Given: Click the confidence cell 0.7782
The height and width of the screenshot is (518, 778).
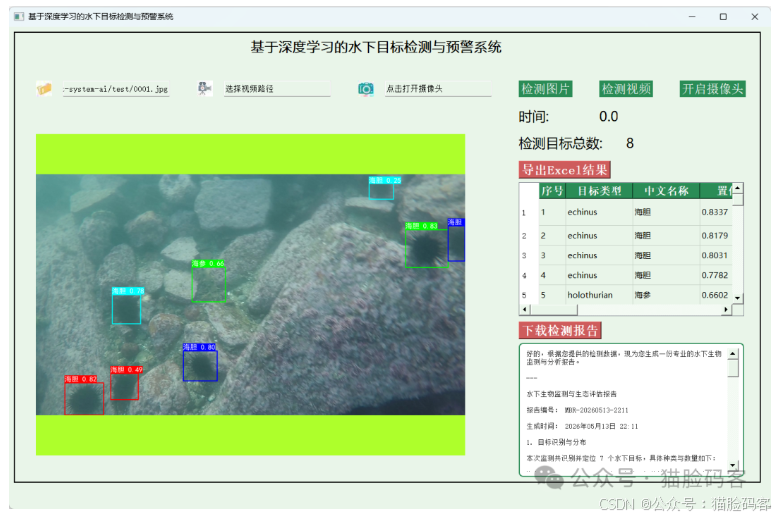Looking at the screenshot, I should (715, 275).
